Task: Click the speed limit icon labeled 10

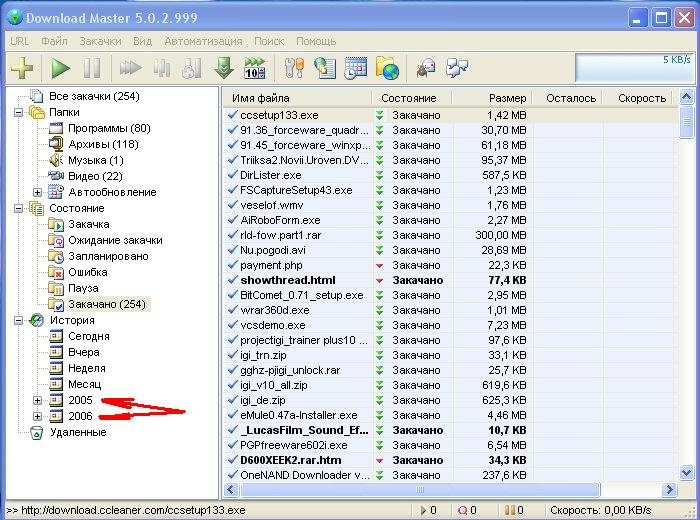Action: (x=254, y=68)
